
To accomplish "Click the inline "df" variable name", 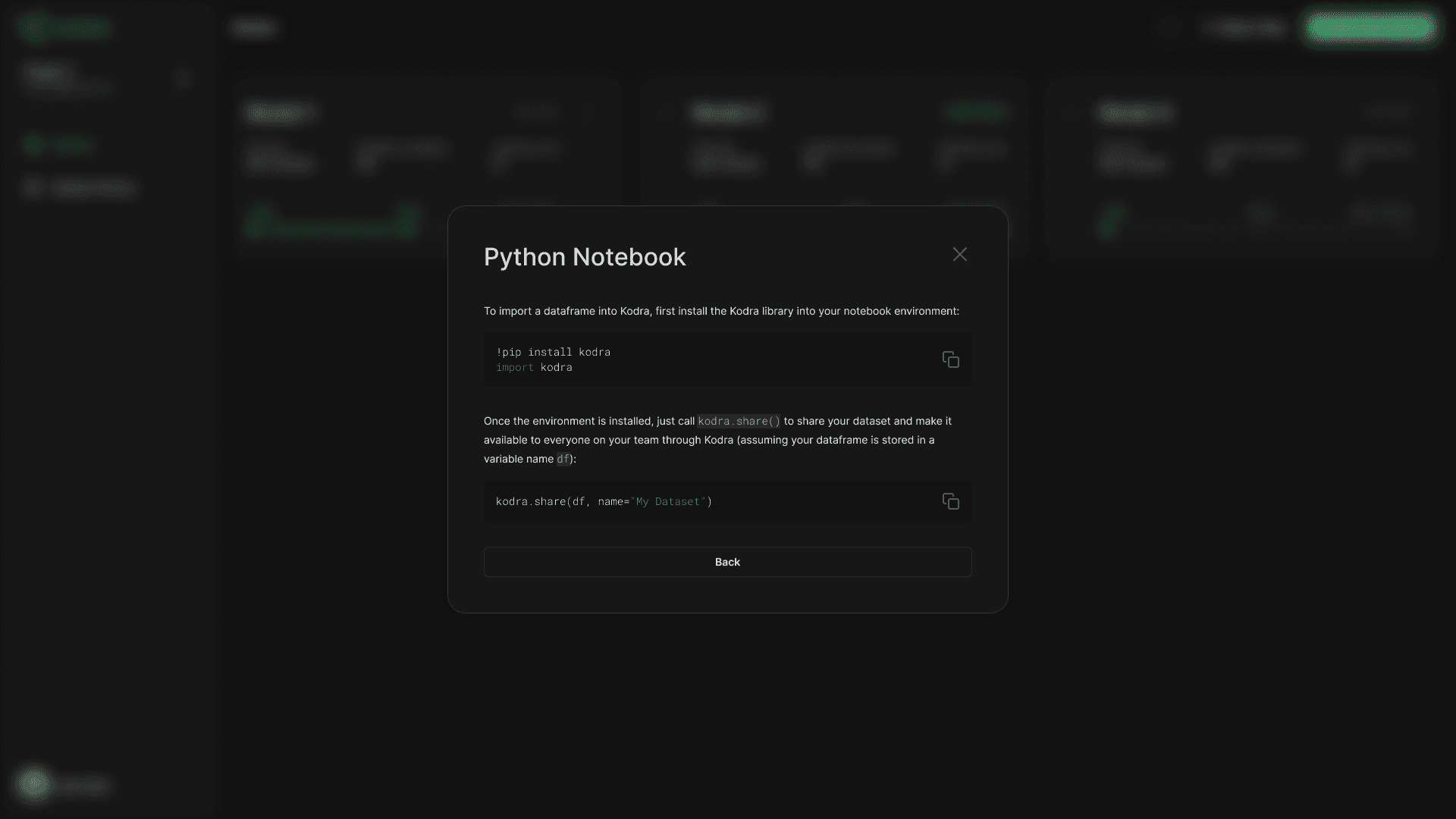I will (563, 459).
